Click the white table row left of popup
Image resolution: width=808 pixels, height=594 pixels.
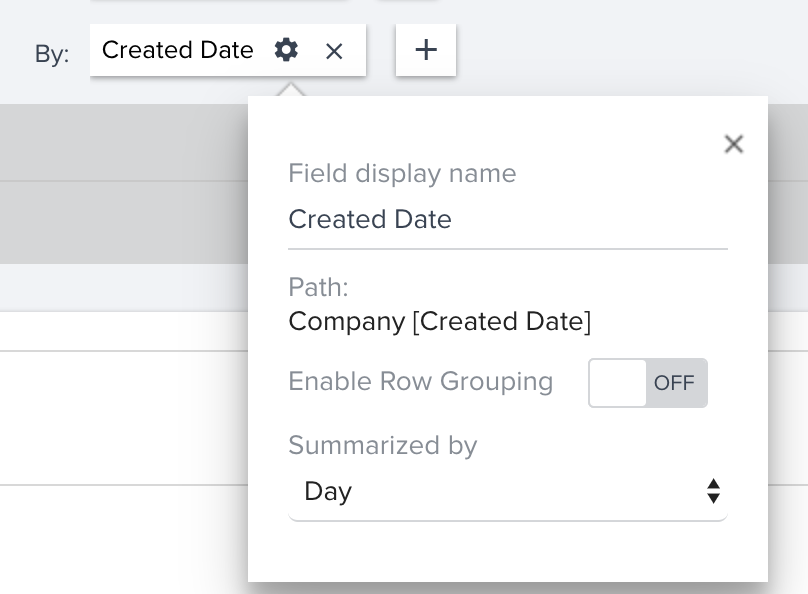[x=124, y=418]
